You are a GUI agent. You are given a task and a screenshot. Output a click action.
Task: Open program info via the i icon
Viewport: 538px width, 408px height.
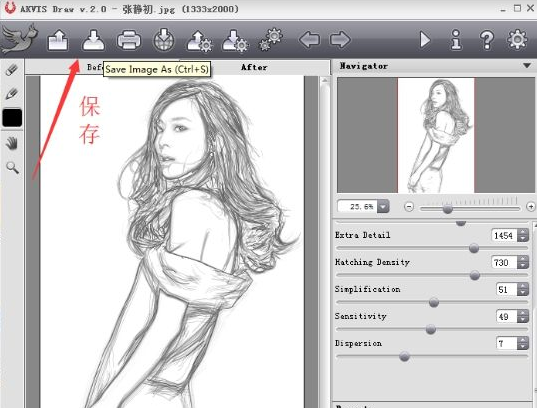point(456,40)
